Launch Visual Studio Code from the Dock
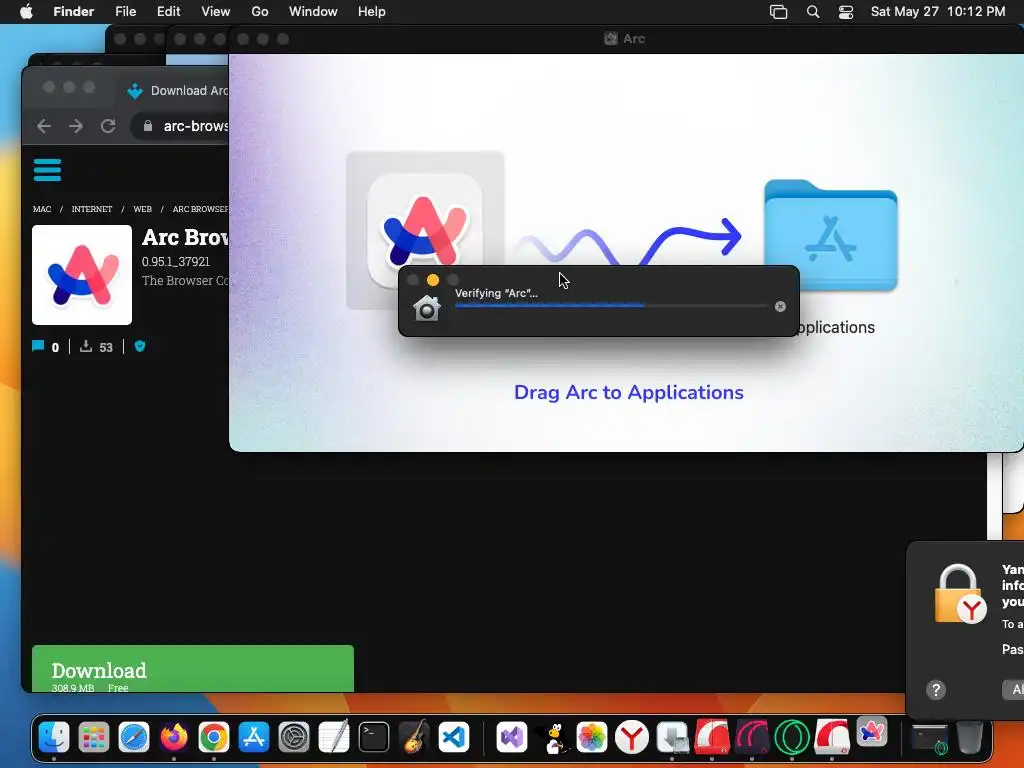This screenshot has height=768, width=1024. click(454, 737)
